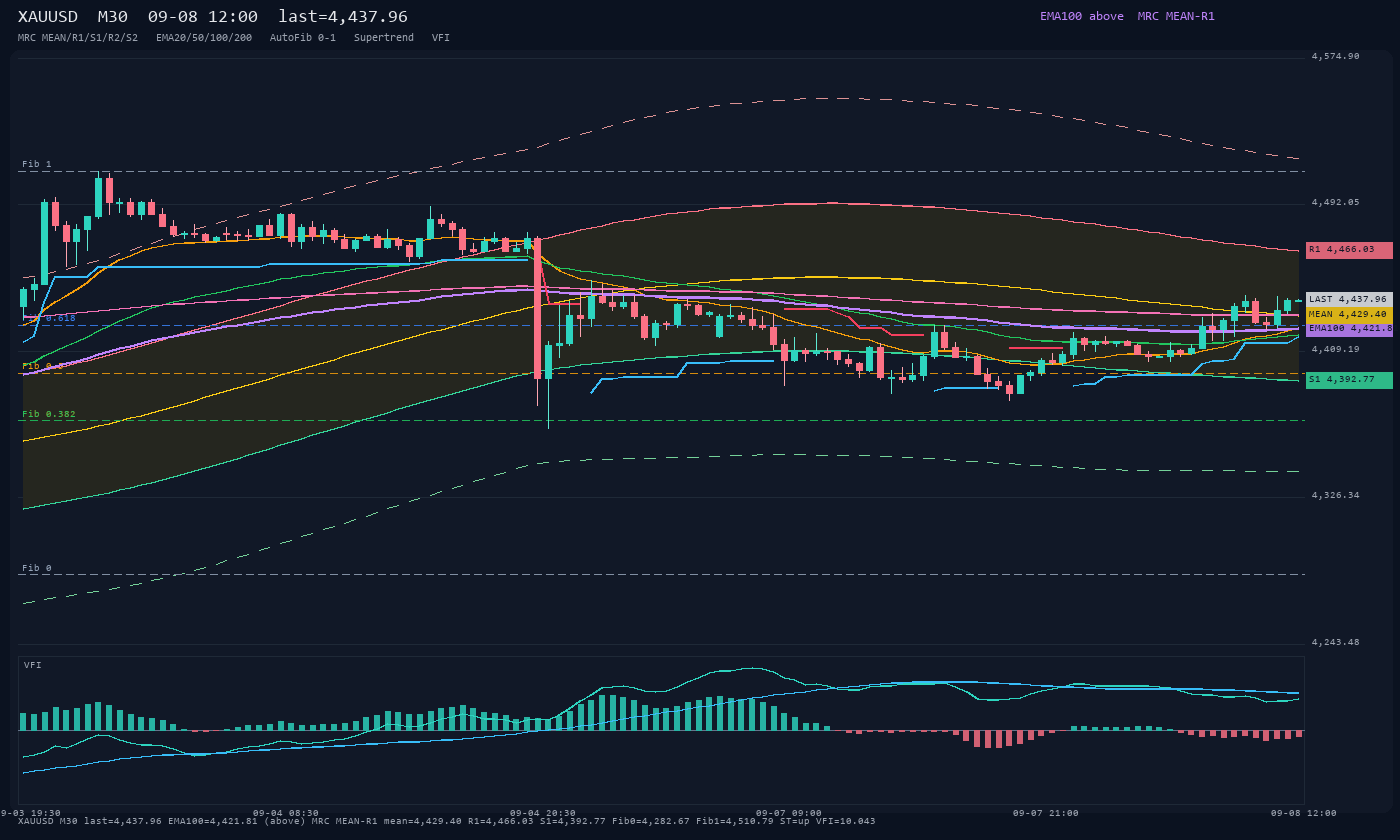Click the MRC MEAN/R1/S1/R2/S2 indicator legend
The image size is (1400, 840).
[78, 38]
